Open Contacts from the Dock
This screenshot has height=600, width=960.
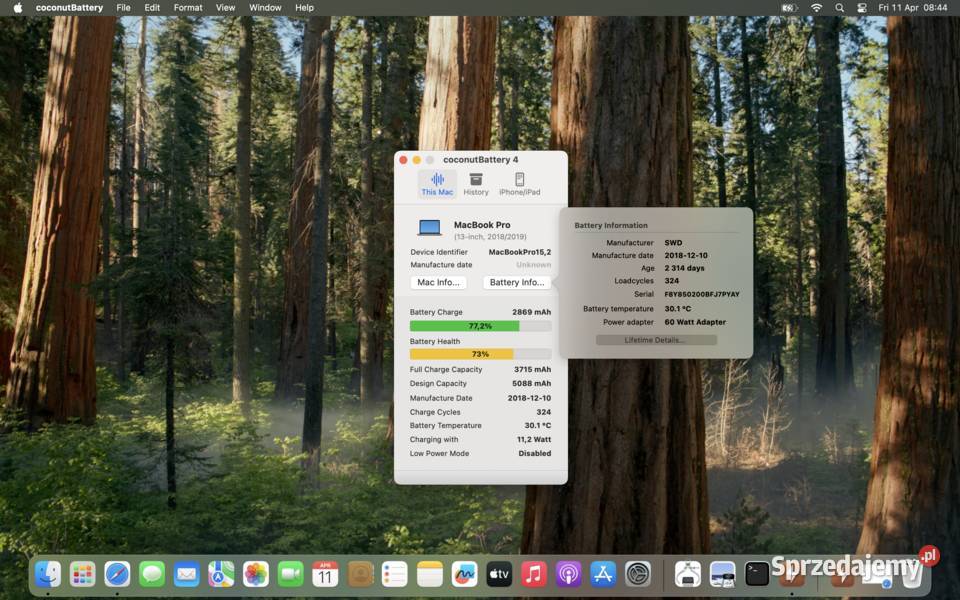coord(360,574)
